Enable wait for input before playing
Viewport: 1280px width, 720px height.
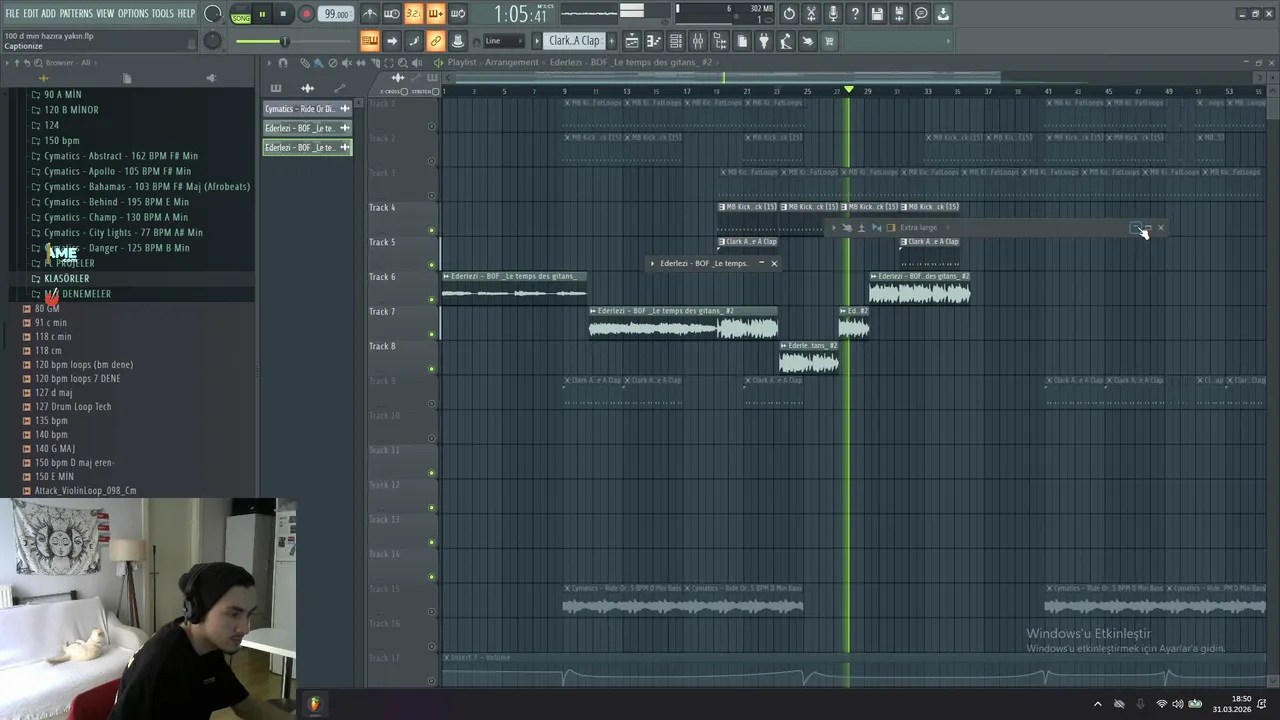click(392, 14)
